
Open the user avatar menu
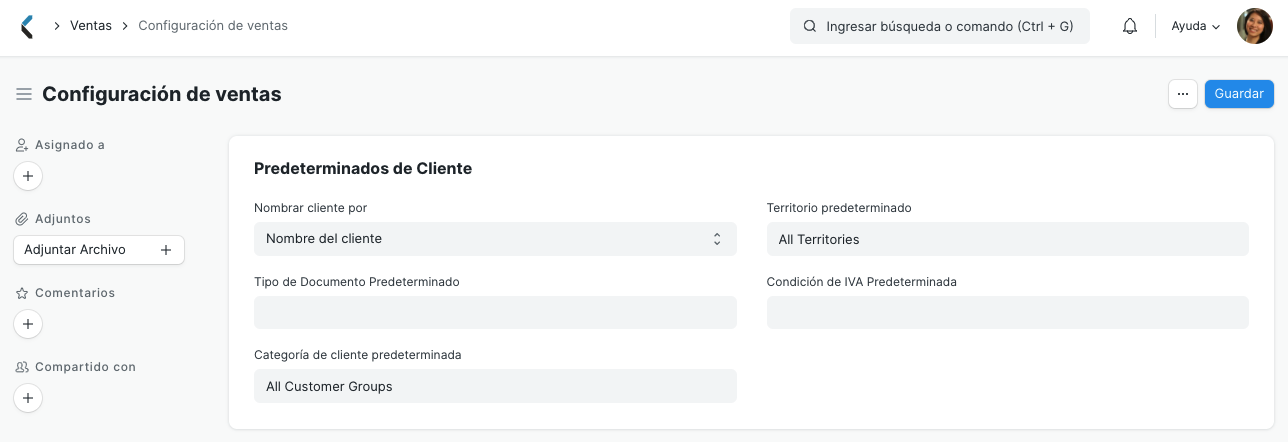1255,27
